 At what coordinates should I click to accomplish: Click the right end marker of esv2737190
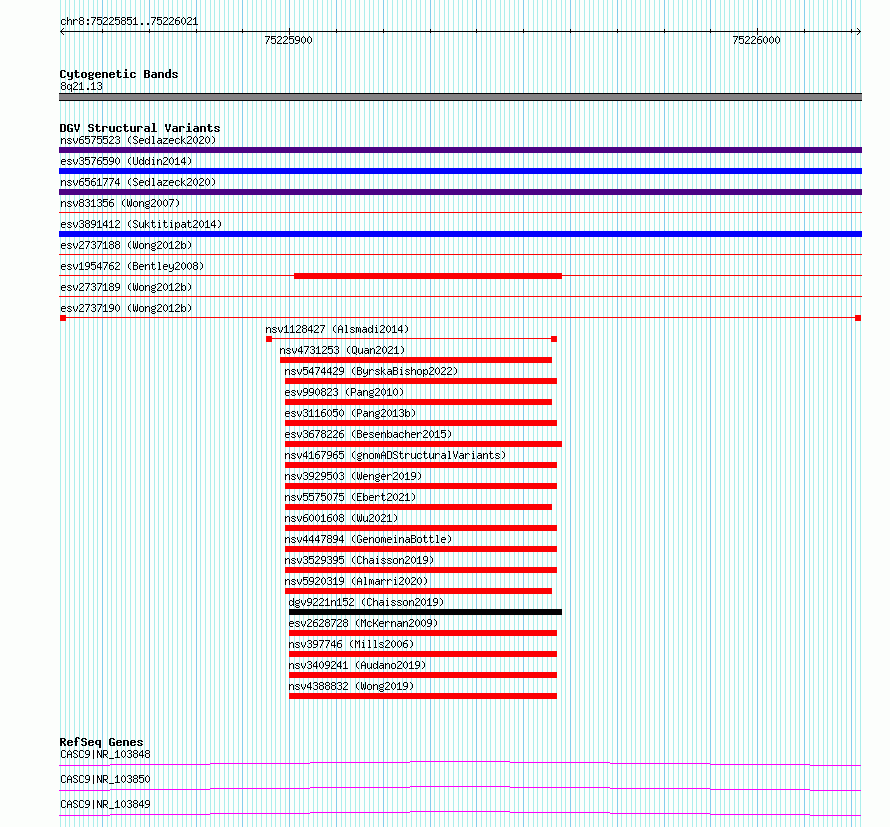tap(858, 318)
